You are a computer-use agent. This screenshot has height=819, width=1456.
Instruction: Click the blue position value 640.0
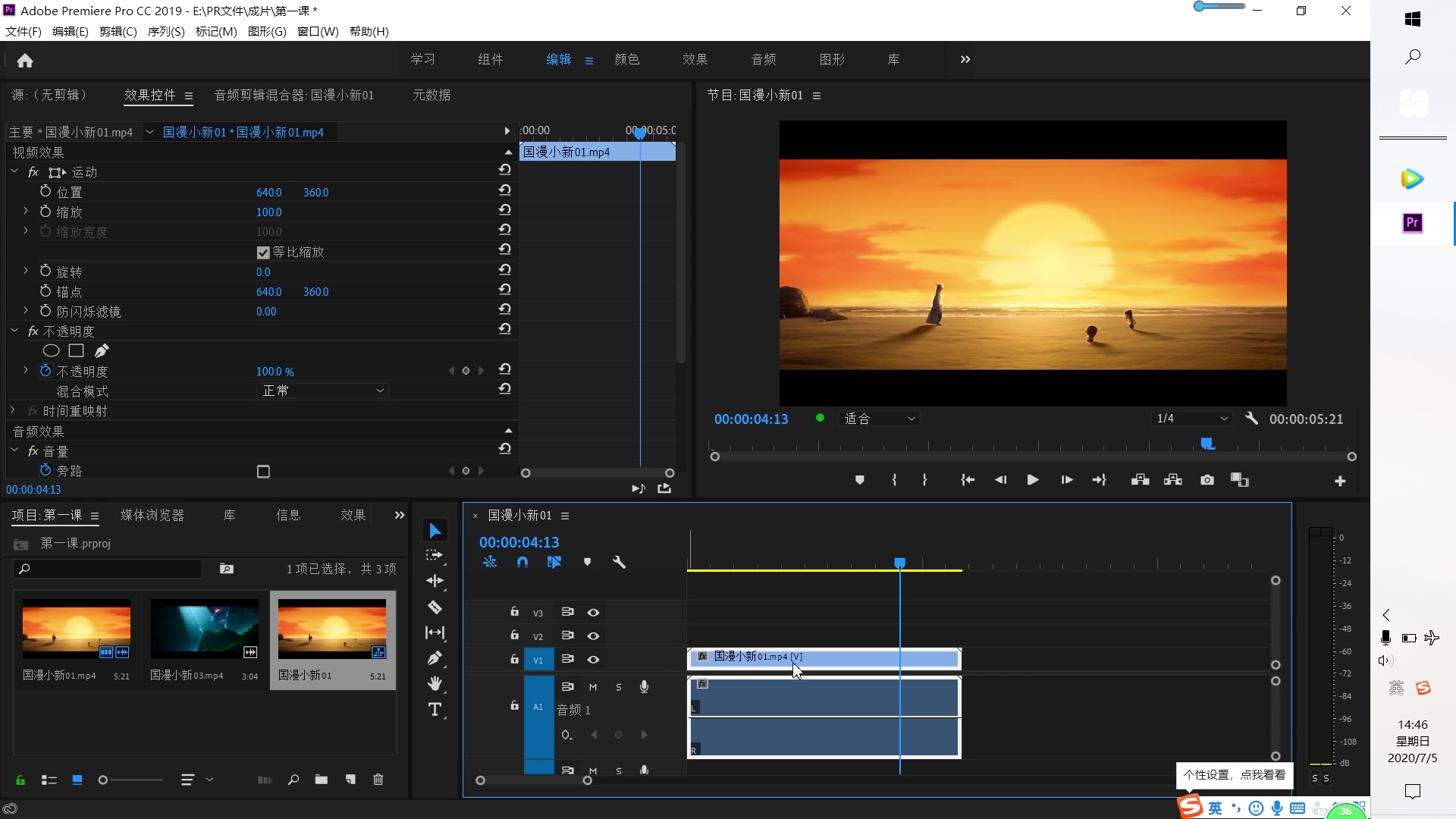(268, 193)
